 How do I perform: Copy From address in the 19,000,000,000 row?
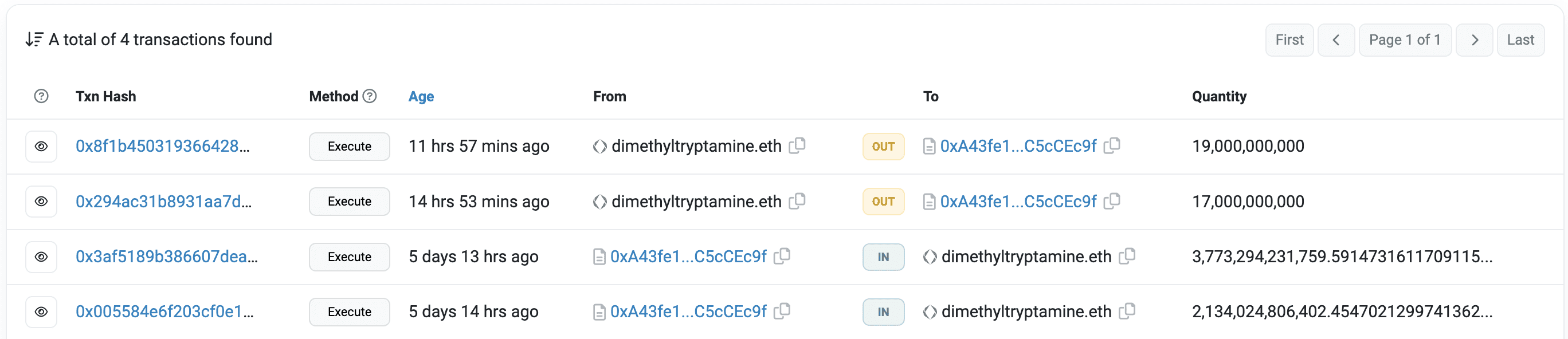(797, 145)
